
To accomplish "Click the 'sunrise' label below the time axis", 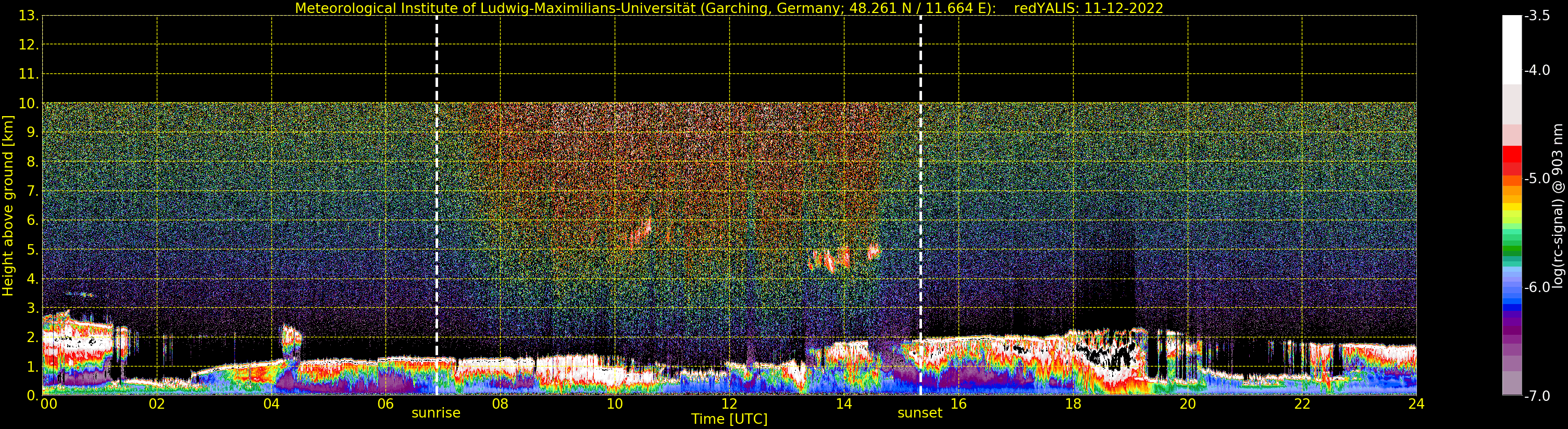I will click(x=436, y=413).
